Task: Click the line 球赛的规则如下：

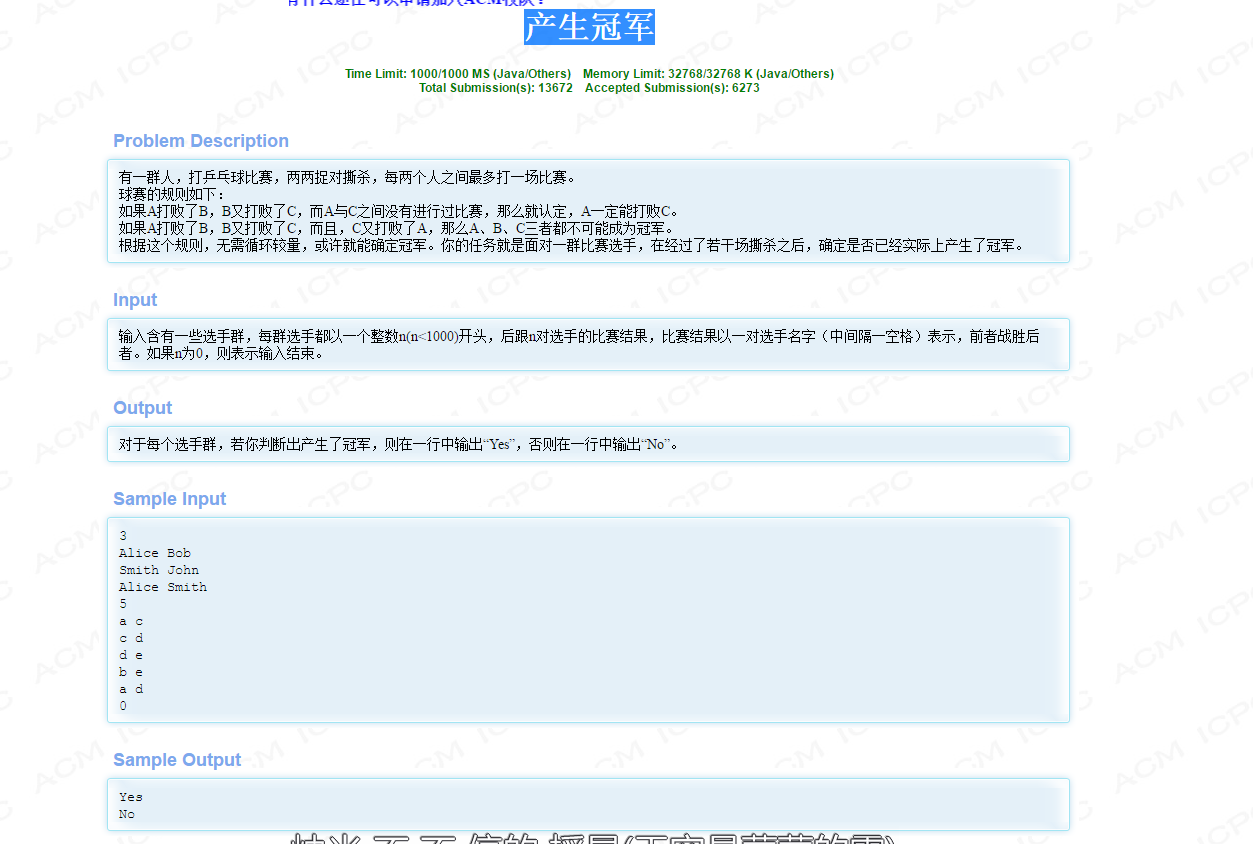Action: (173, 195)
